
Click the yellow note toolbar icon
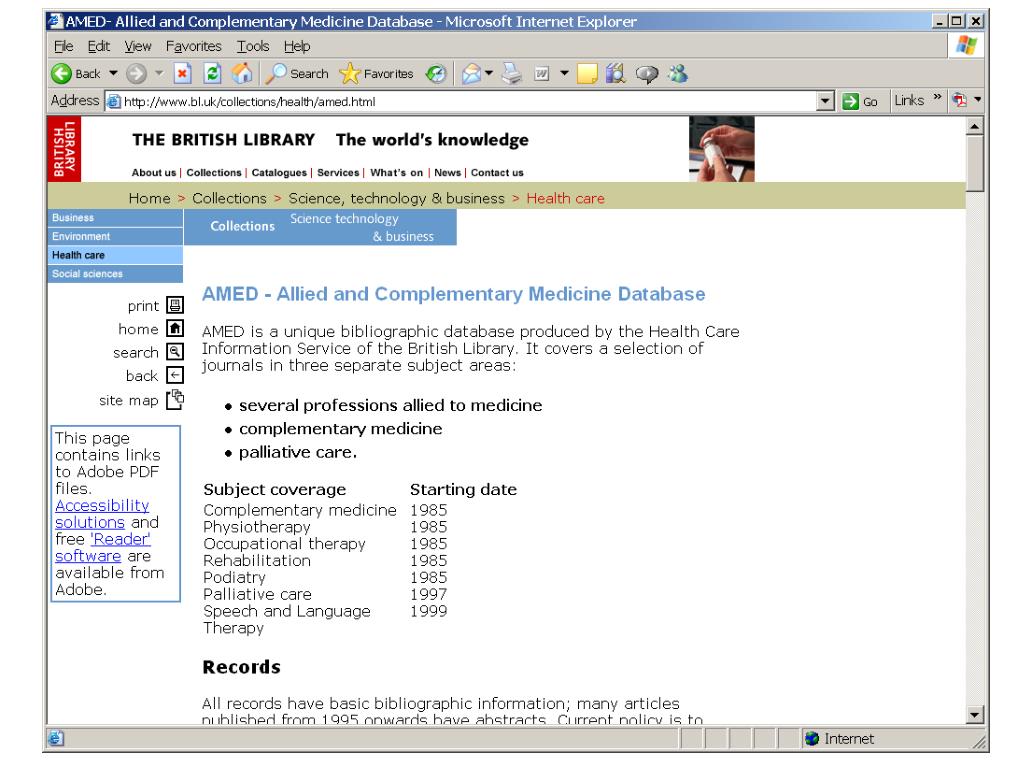click(x=586, y=74)
